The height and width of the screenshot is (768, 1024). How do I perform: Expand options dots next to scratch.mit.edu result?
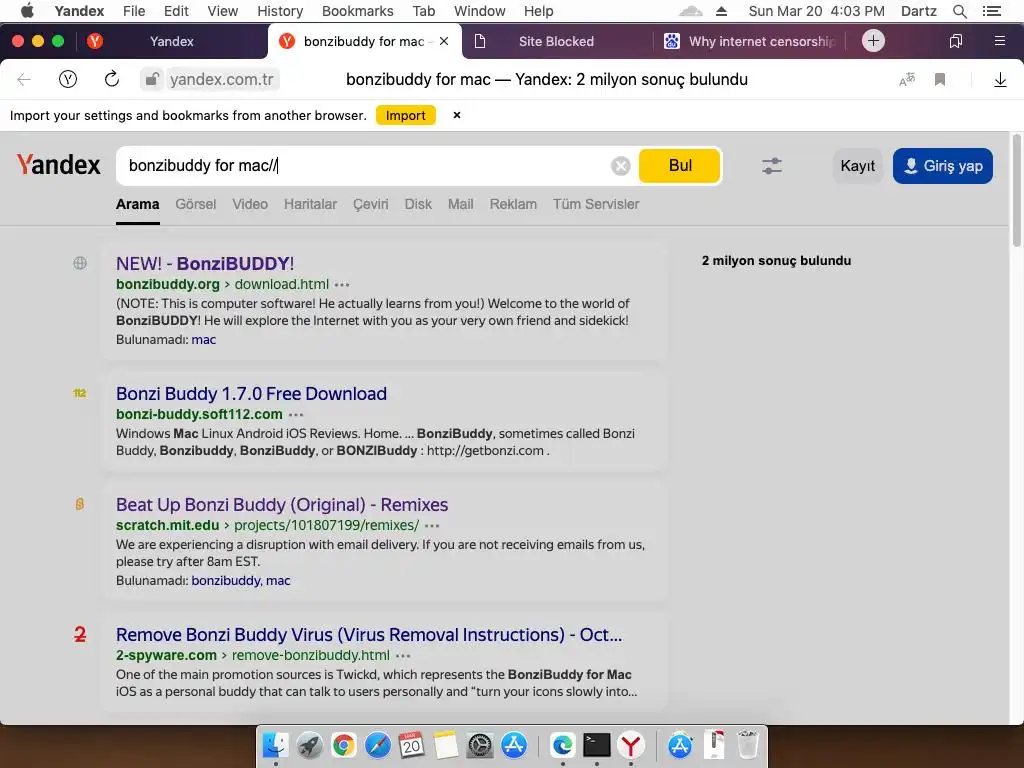coord(432,526)
